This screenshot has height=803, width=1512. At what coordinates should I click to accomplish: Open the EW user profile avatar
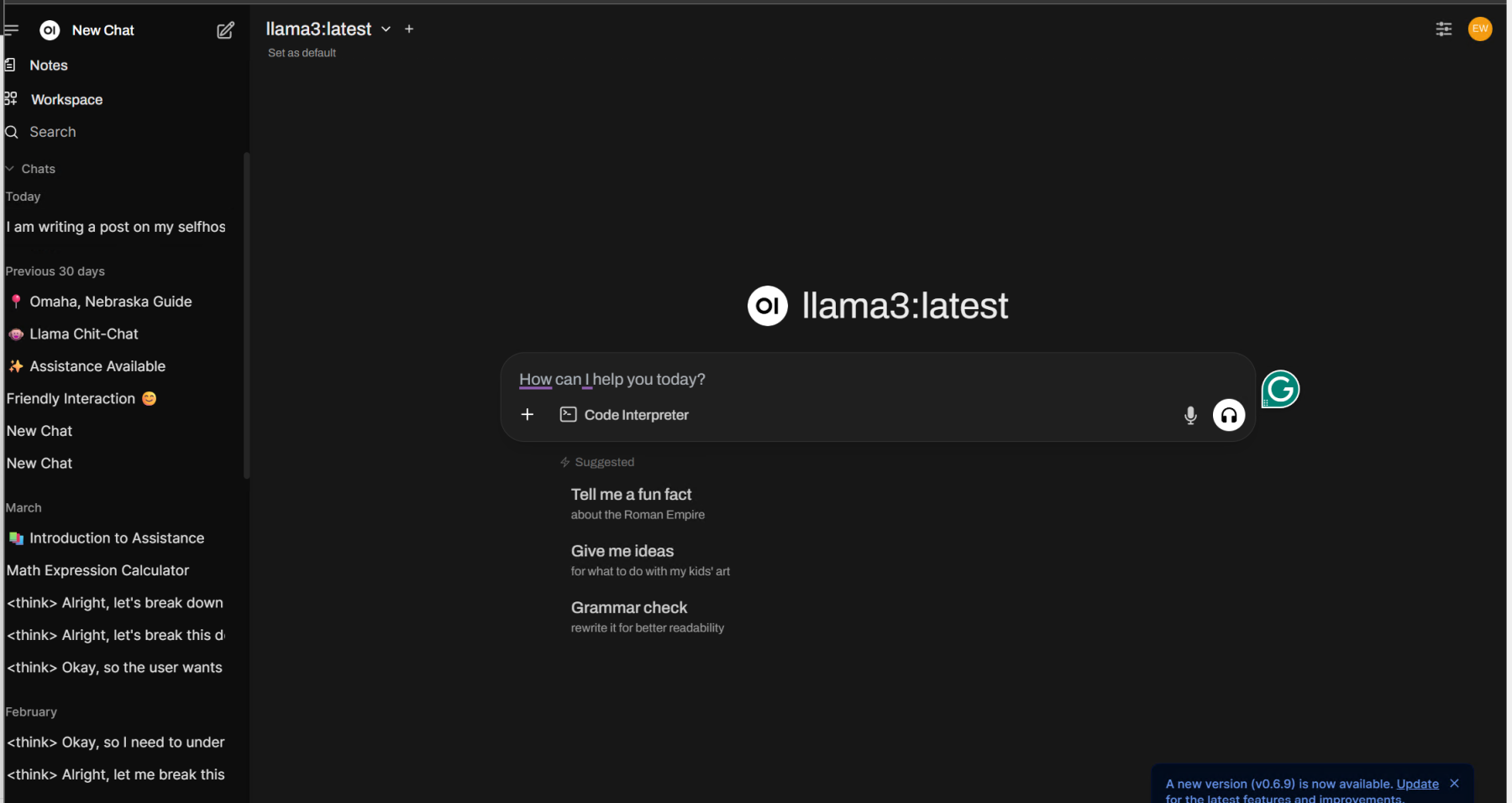1479,29
